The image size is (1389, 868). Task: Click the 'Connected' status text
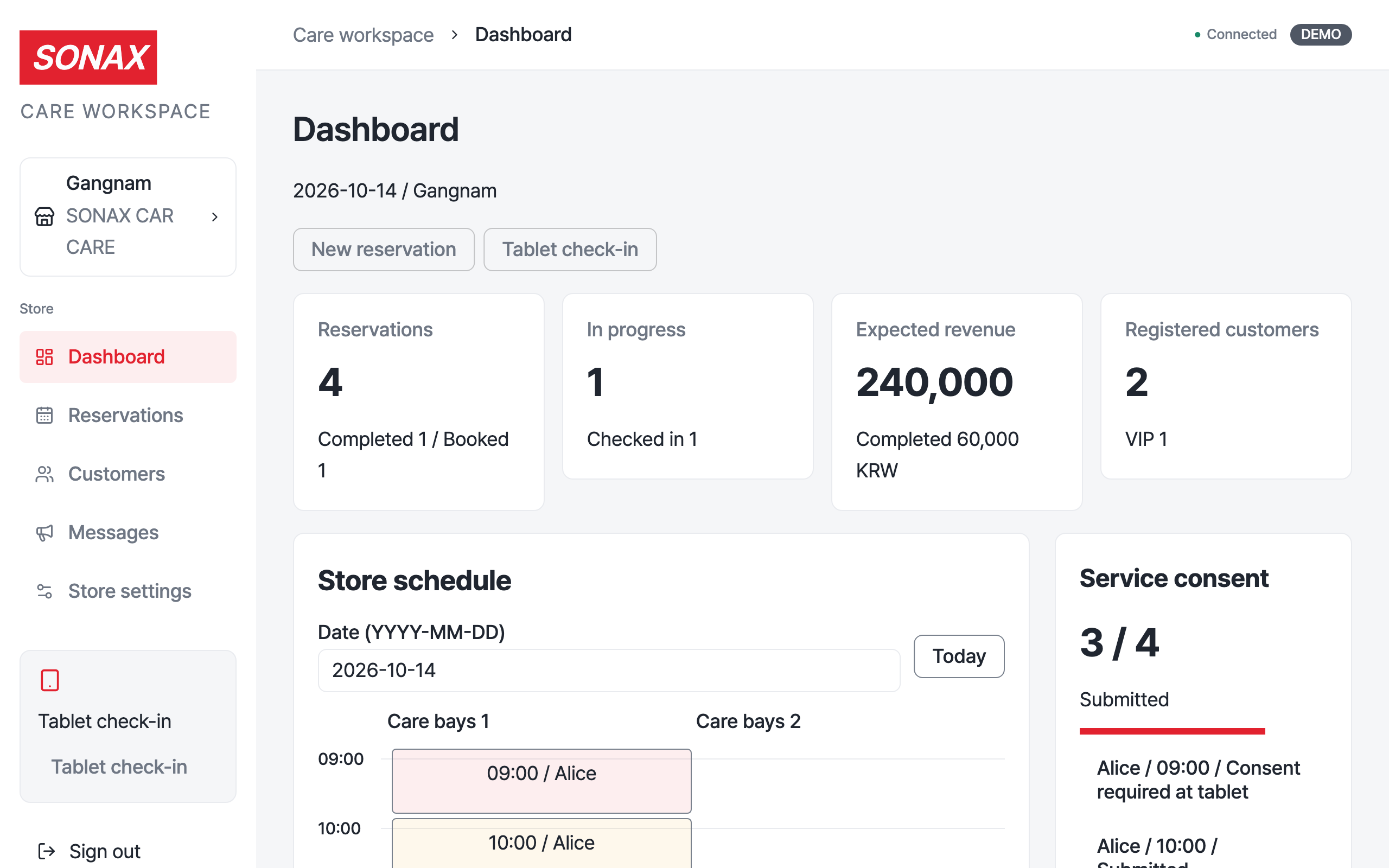tap(1241, 34)
